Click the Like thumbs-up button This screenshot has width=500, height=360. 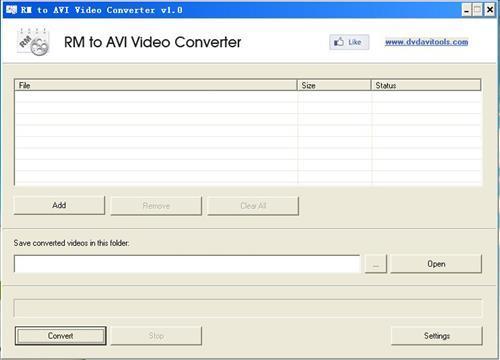click(x=349, y=42)
